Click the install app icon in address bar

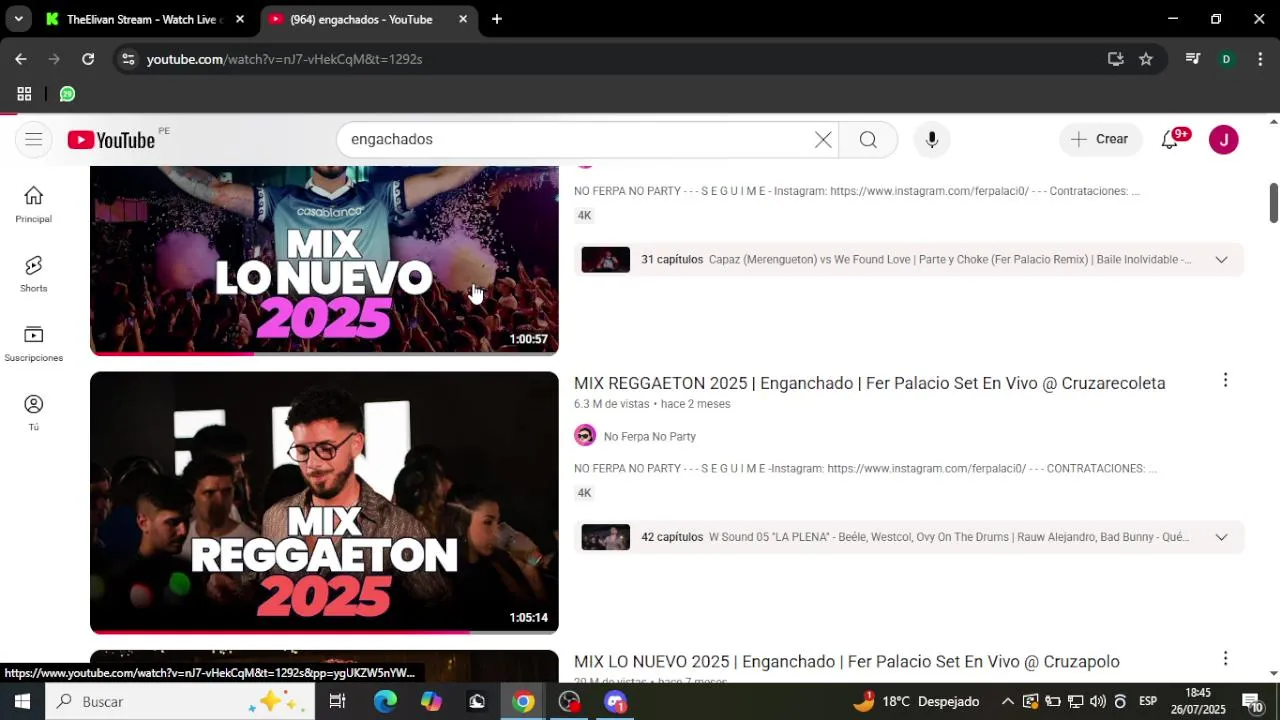click(x=1116, y=59)
